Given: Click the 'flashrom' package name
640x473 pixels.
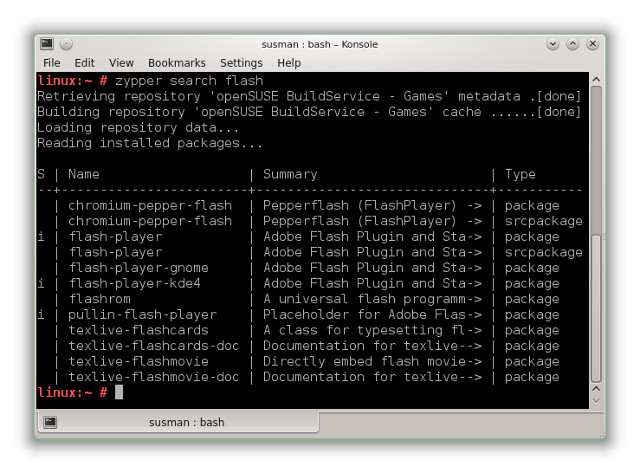Looking at the screenshot, I should (x=100, y=299).
